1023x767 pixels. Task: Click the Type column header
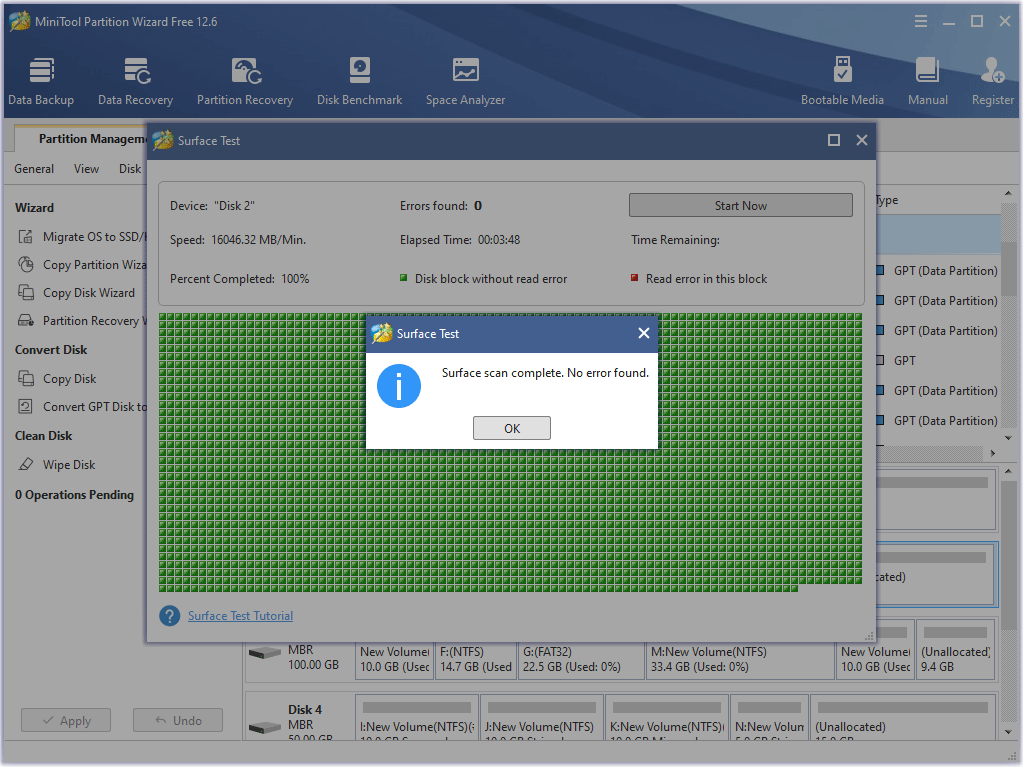(887, 200)
